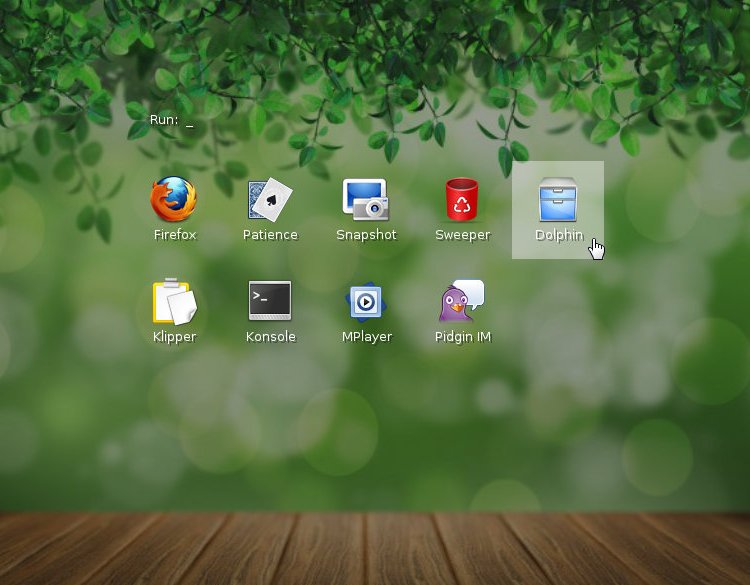Click the "Klipper" text label
750x585 pixels.
pyautogui.click(x=175, y=337)
